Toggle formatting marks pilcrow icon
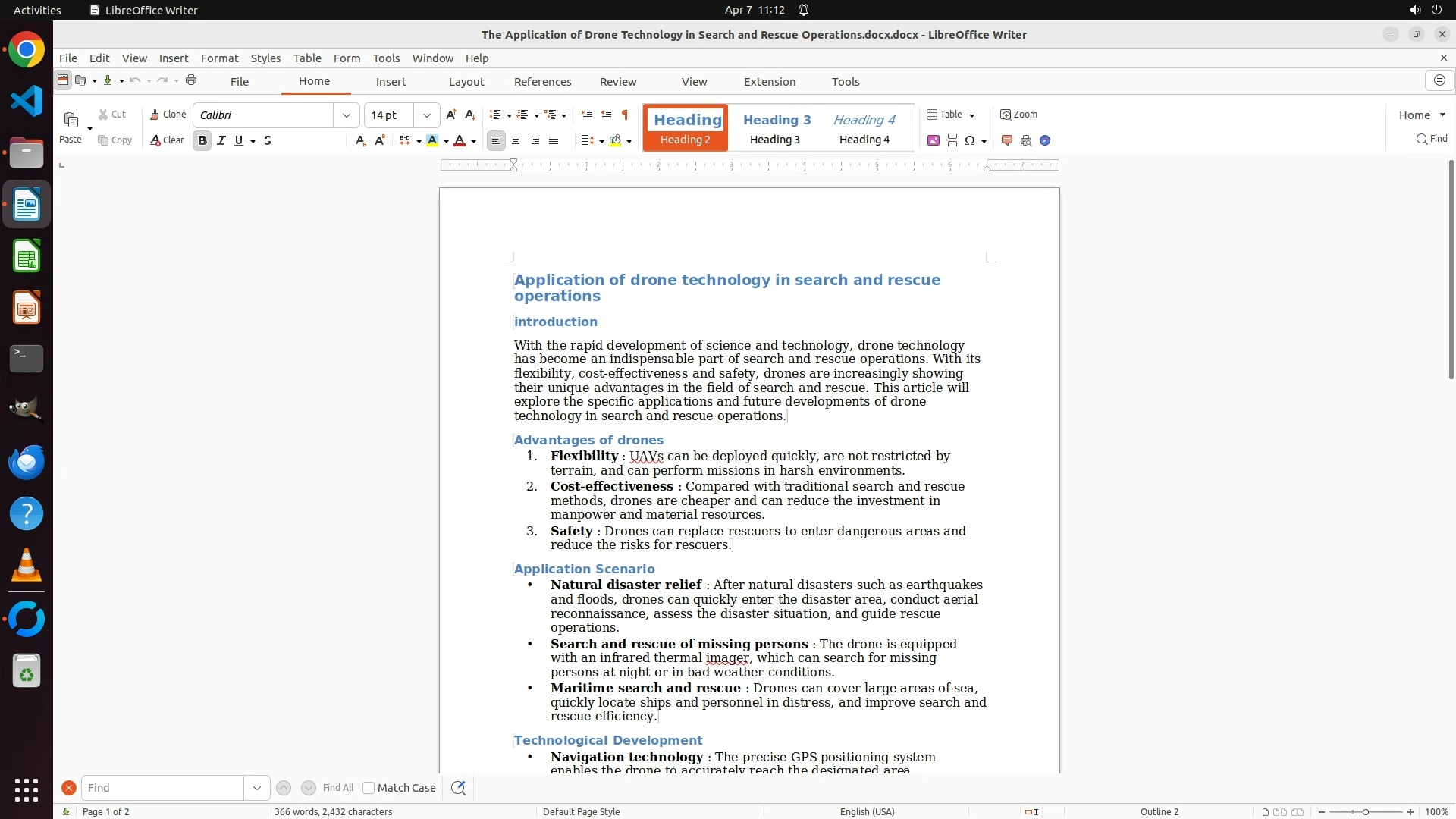 coord(625,115)
